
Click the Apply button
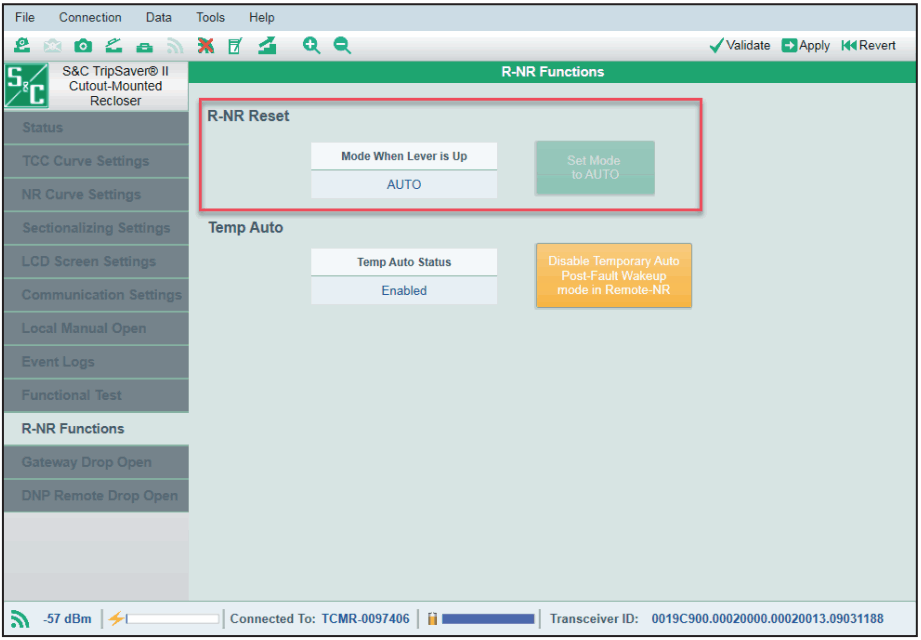[x=805, y=45]
